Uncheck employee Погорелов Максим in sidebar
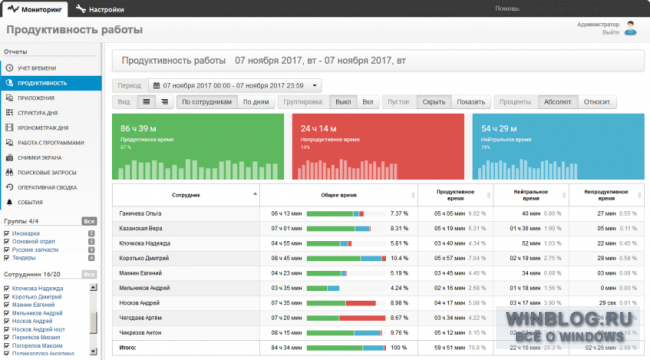The height and width of the screenshot is (360, 650). (6, 345)
